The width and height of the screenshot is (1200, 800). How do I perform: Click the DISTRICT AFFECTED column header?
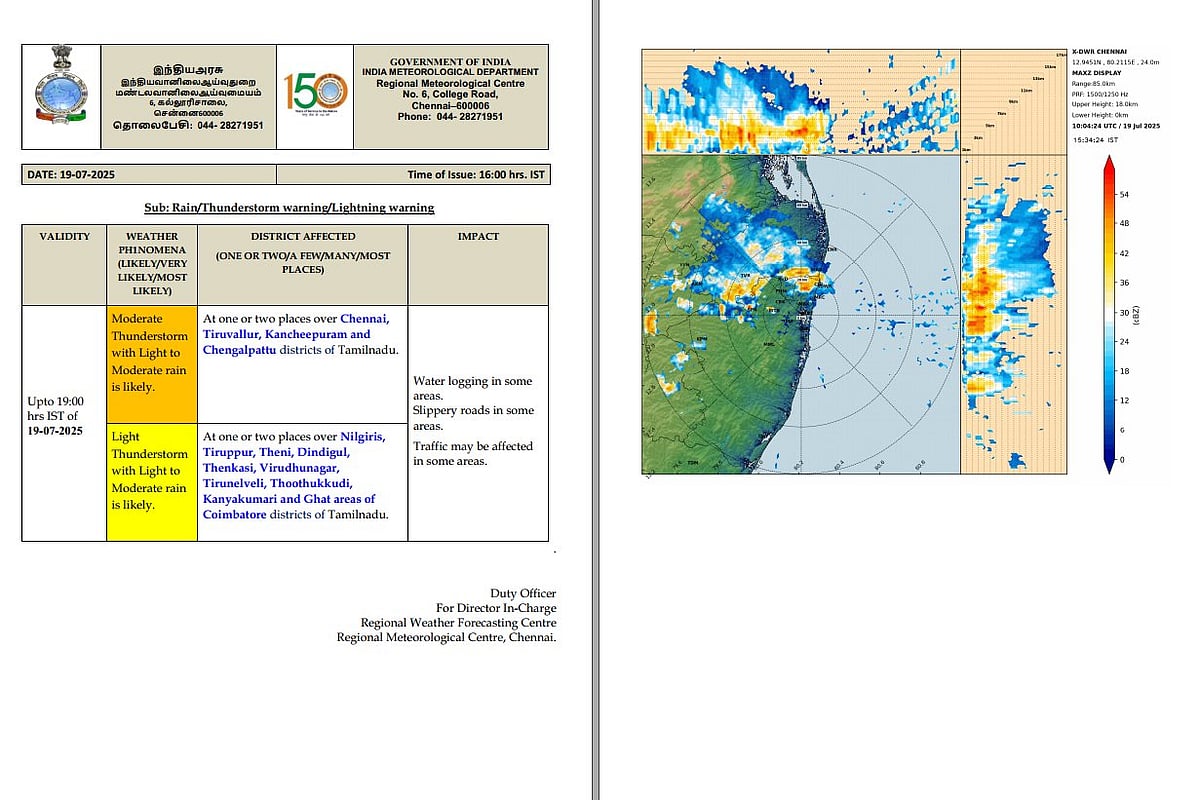[x=302, y=237]
